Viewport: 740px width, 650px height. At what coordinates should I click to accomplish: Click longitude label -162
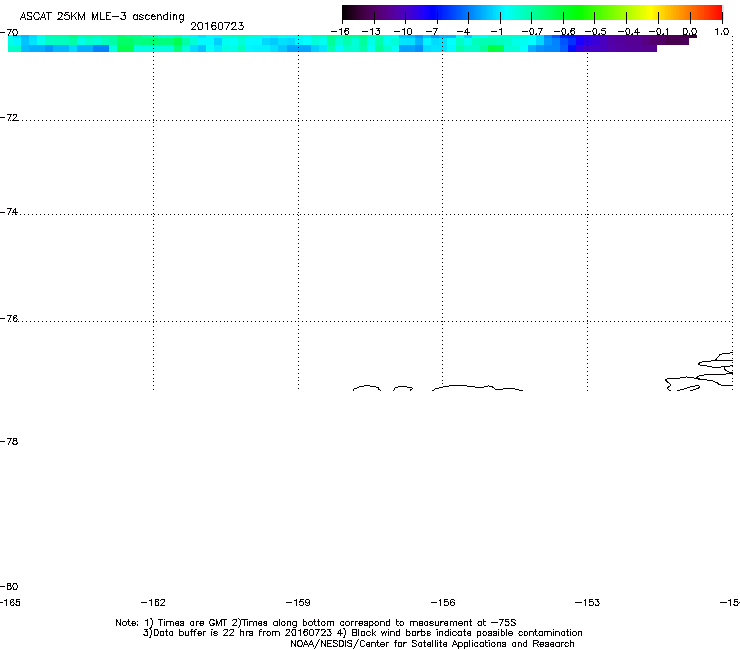click(153, 602)
